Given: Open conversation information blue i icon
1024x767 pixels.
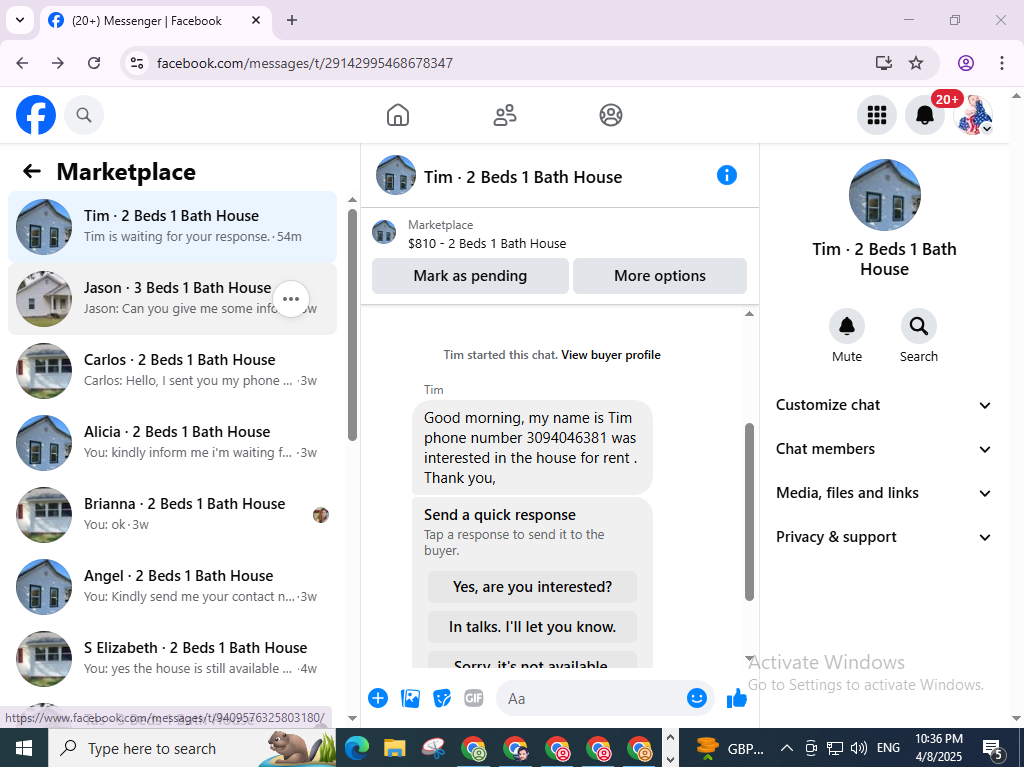Looking at the screenshot, I should [x=726, y=175].
